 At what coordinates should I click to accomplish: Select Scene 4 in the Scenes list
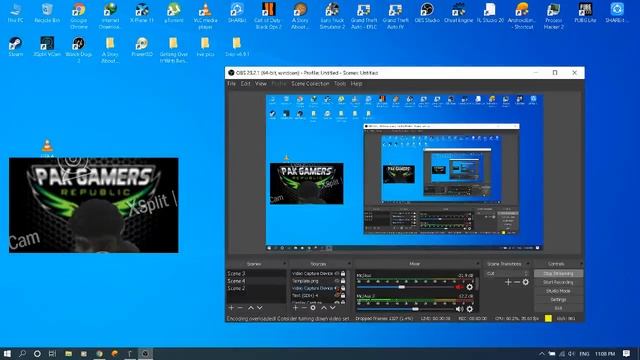coord(256,281)
